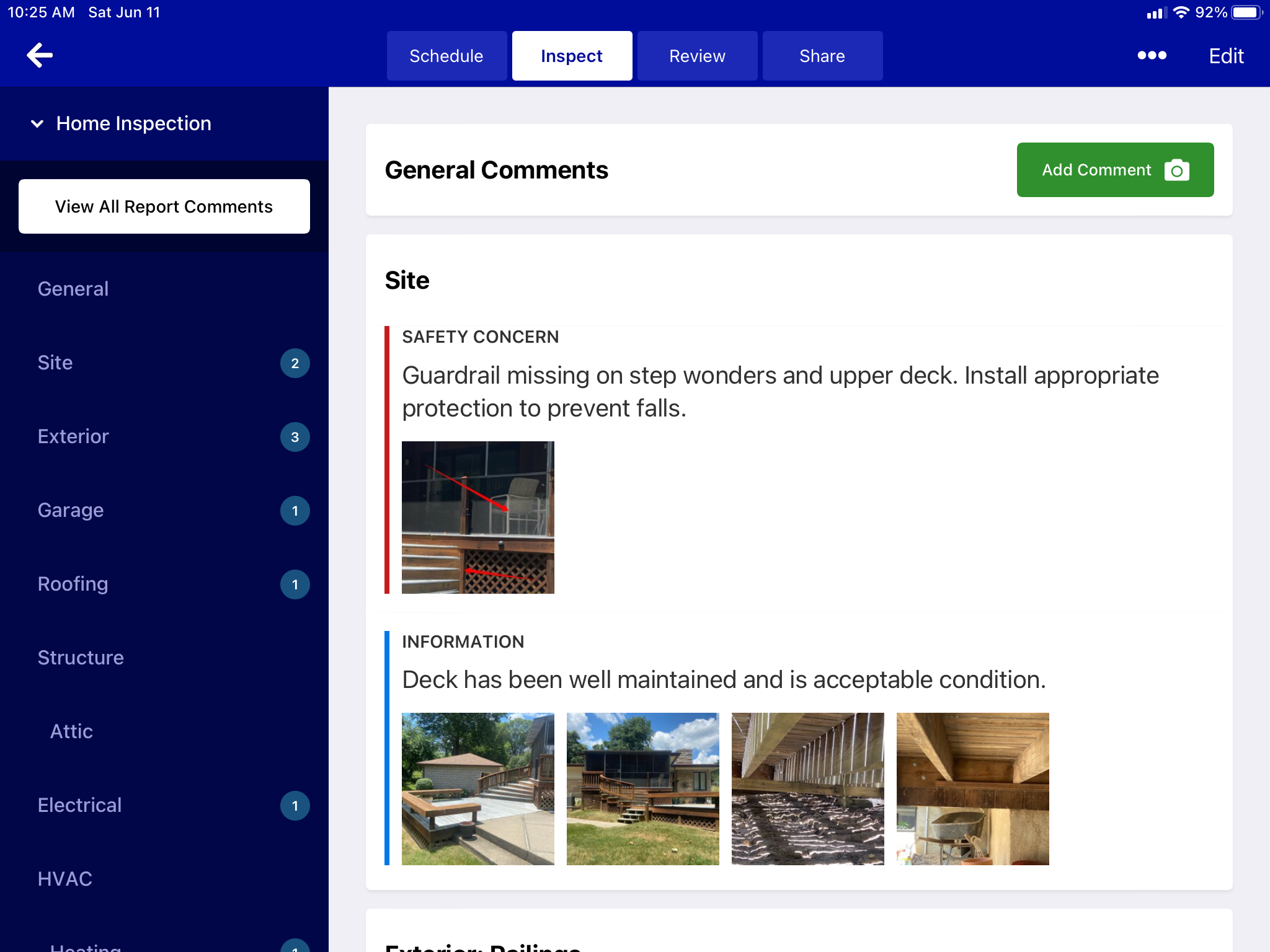Screen dimensions: 1270x952
Task: Open the deck photo with lawn
Action: (643, 789)
